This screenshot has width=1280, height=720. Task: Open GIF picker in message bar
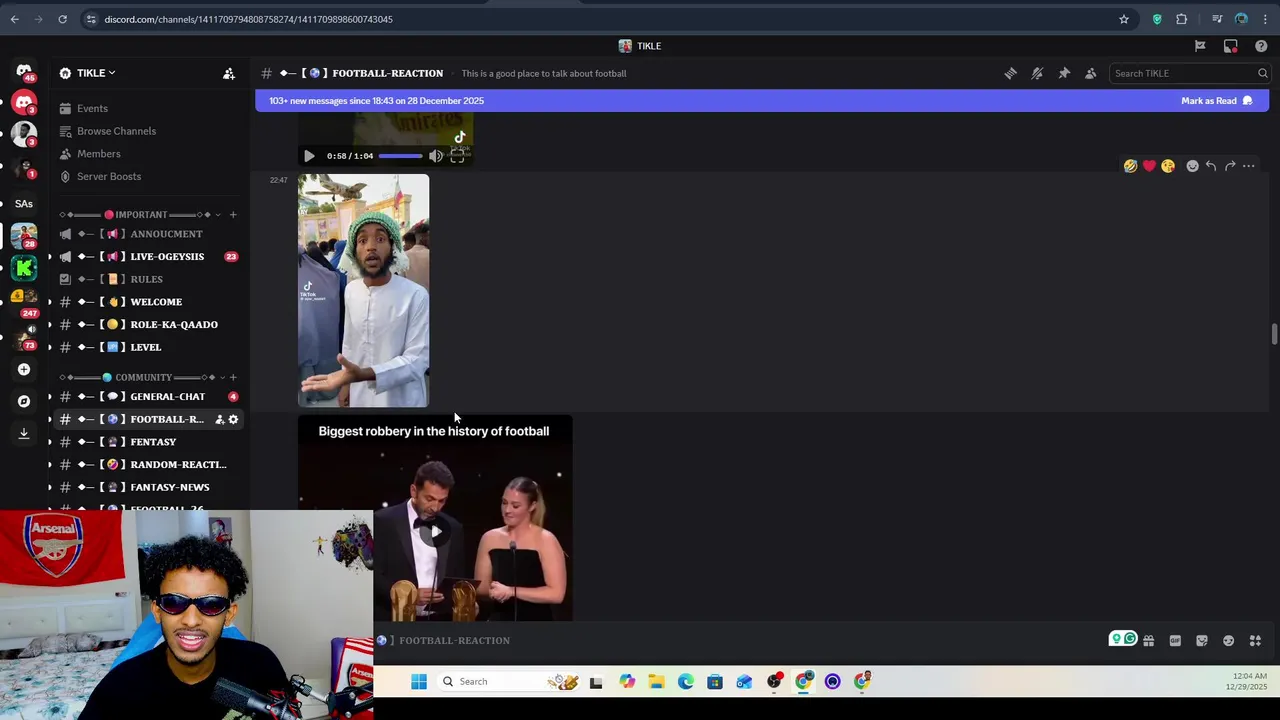(1175, 641)
